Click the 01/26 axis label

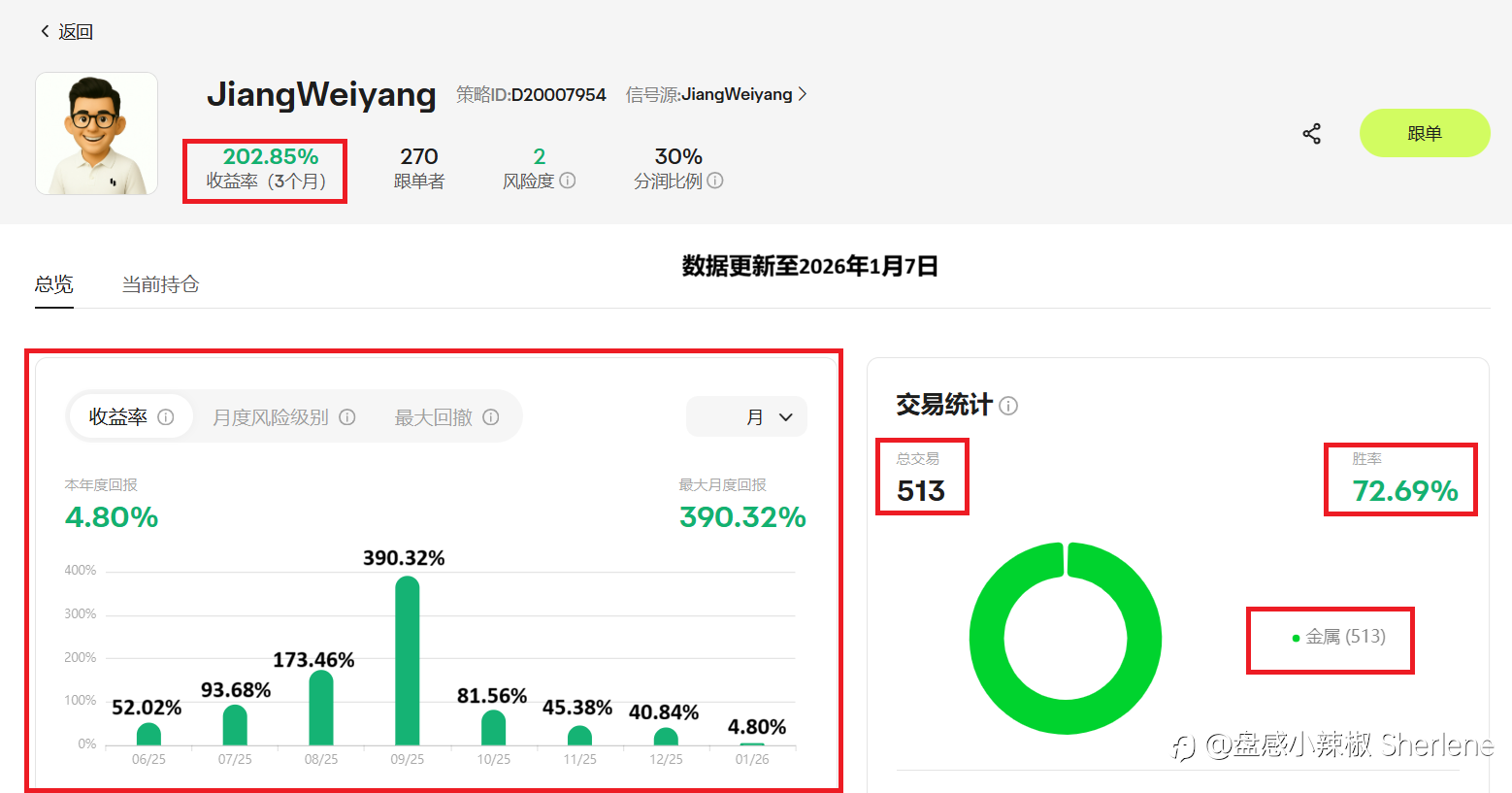pos(752,759)
